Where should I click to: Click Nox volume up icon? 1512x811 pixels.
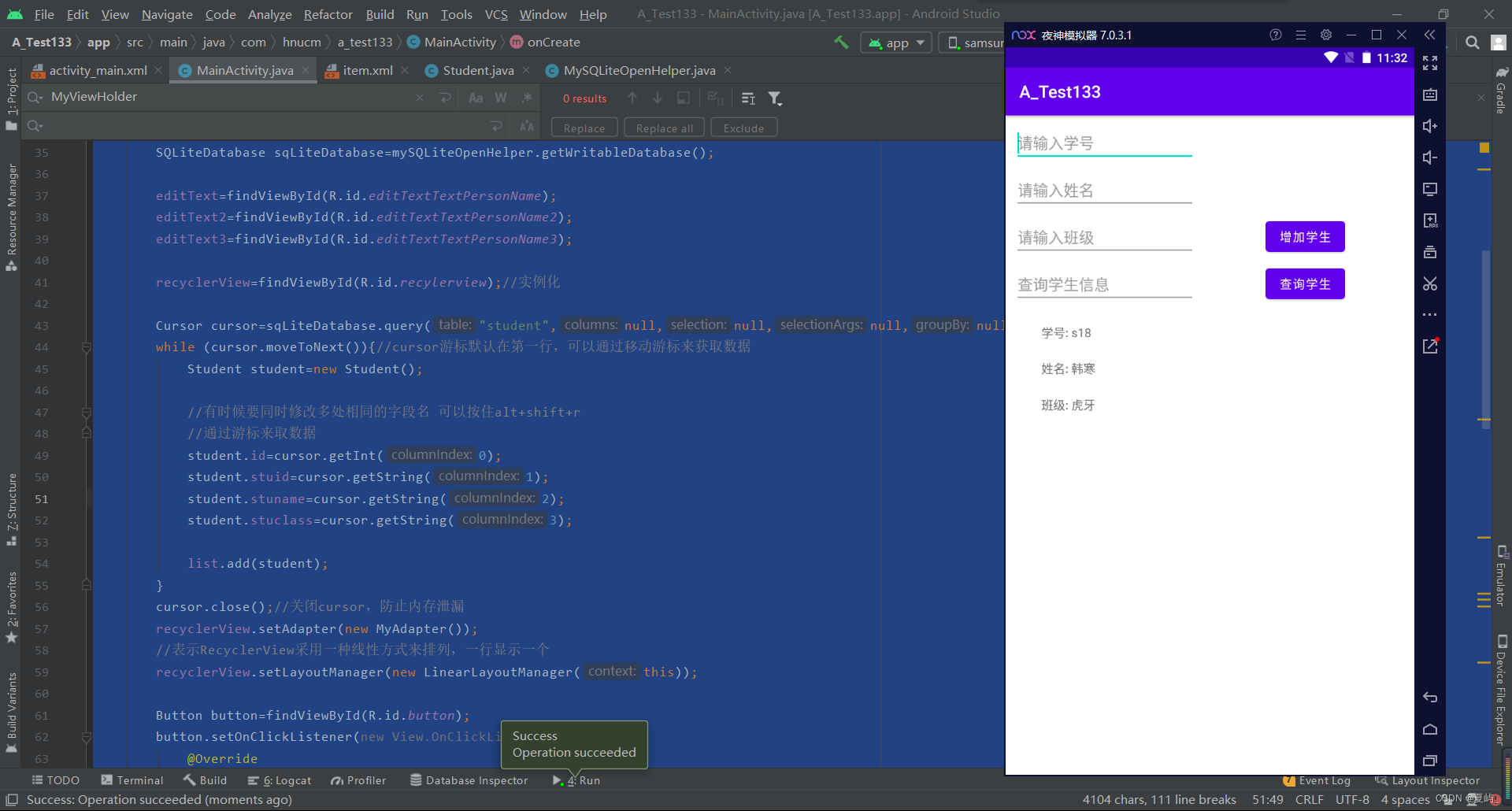(1430, 126)
